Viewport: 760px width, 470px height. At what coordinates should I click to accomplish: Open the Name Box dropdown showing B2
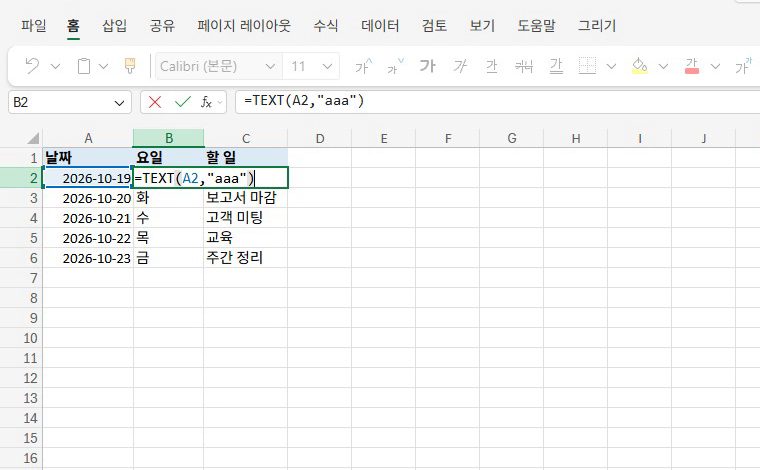pos(119,103)
